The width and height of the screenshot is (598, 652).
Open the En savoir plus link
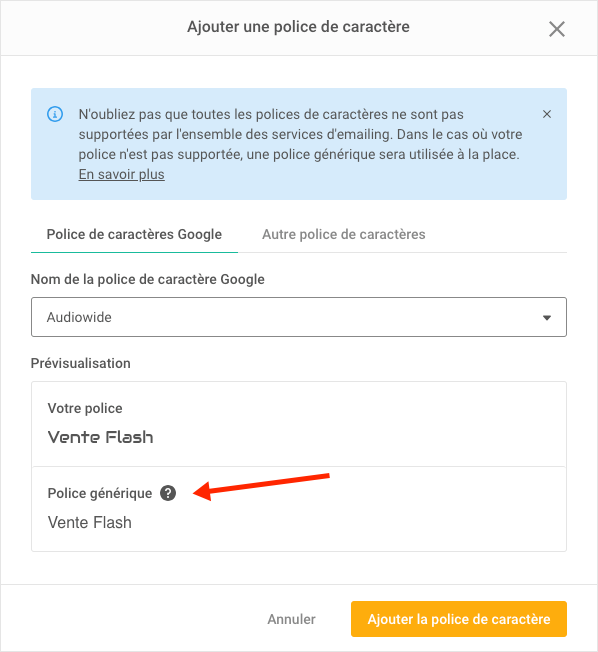pos(121,174)
